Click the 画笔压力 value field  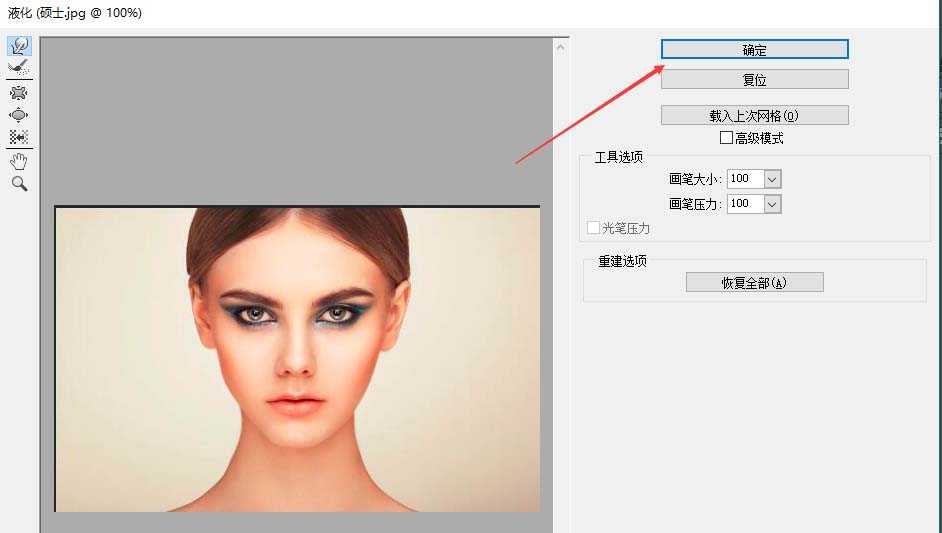tap(746, 204)
